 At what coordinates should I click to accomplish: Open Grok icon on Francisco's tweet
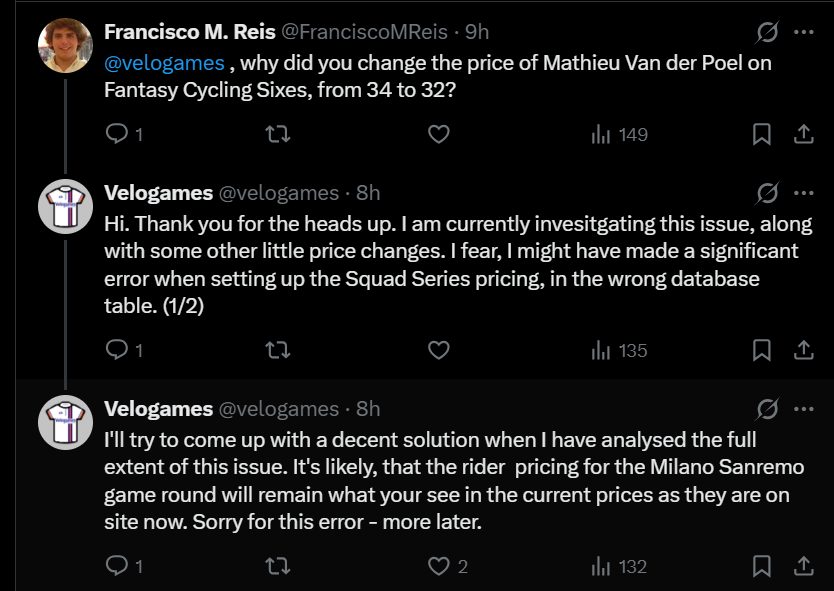(x=767, y=32)
